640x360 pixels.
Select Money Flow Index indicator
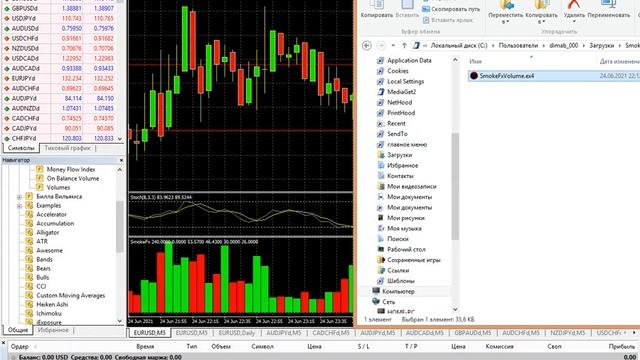point(71,169)
